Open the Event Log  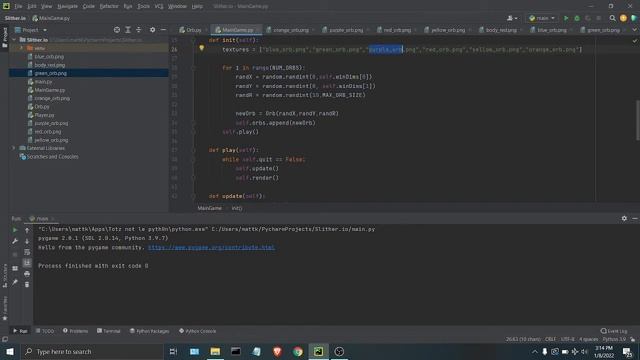614,331
